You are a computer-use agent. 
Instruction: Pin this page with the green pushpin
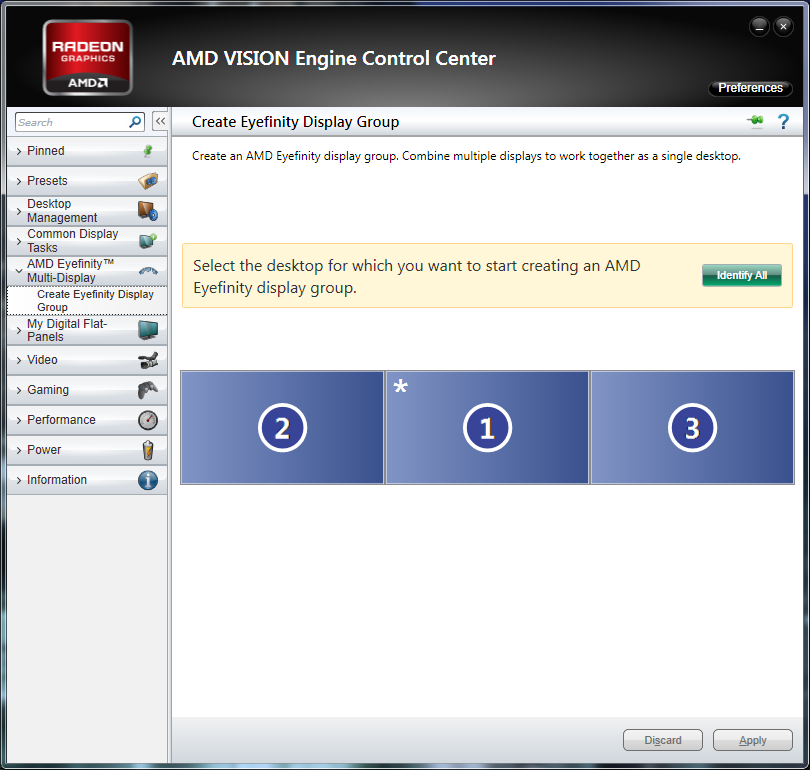point(755,121)
